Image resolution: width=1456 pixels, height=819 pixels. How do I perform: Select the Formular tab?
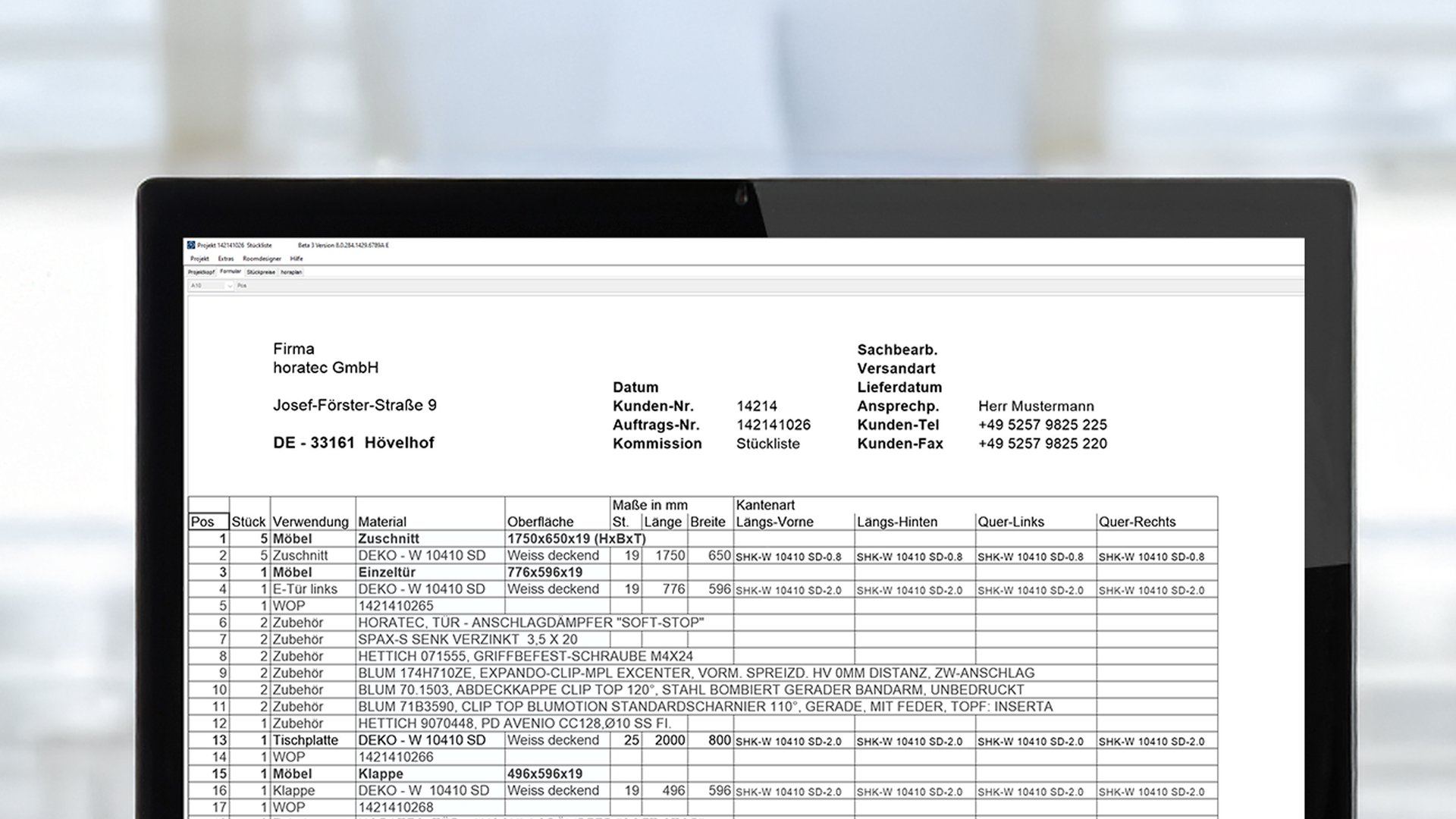231,271
